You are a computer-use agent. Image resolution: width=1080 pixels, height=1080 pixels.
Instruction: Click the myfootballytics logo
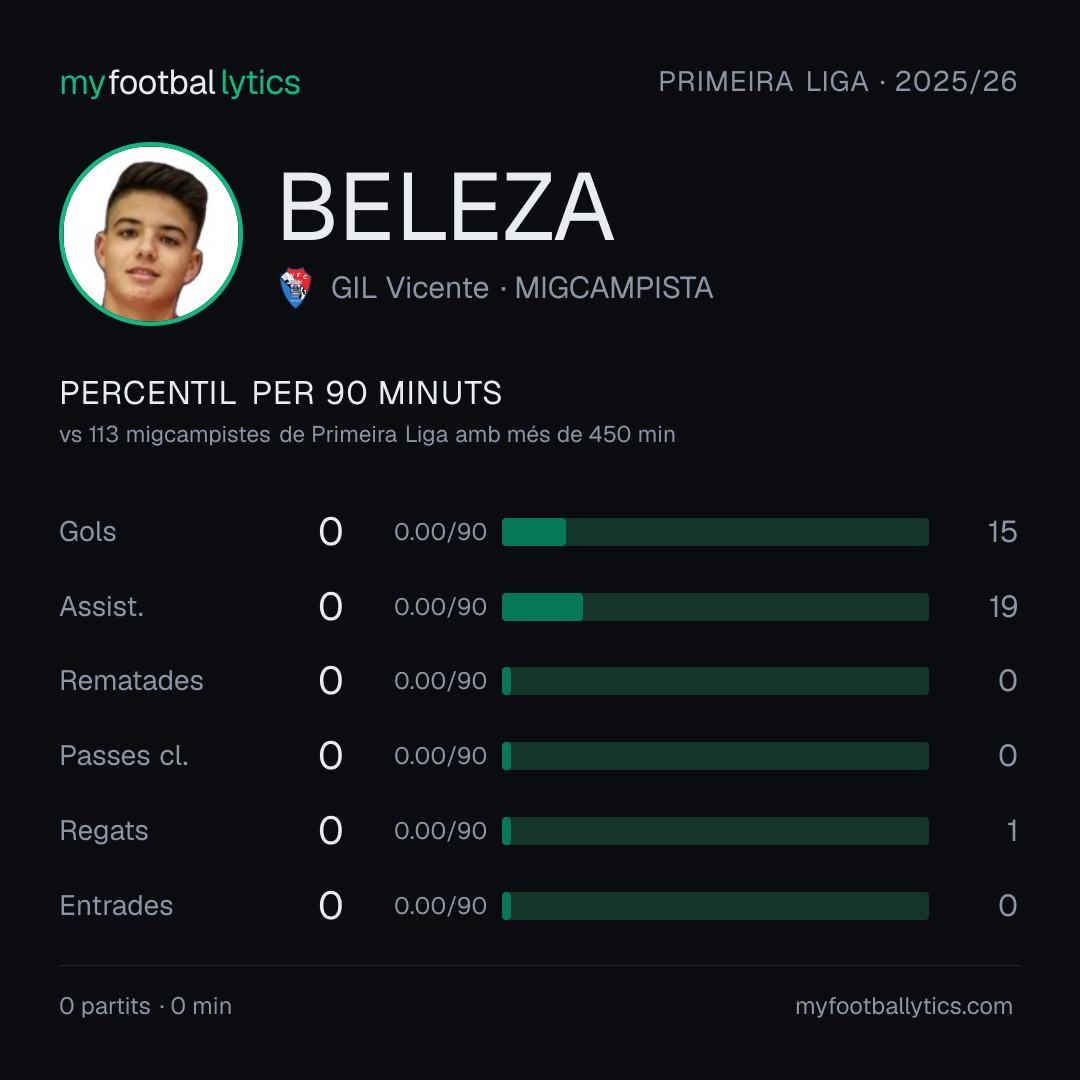click(x=180, y=83)
